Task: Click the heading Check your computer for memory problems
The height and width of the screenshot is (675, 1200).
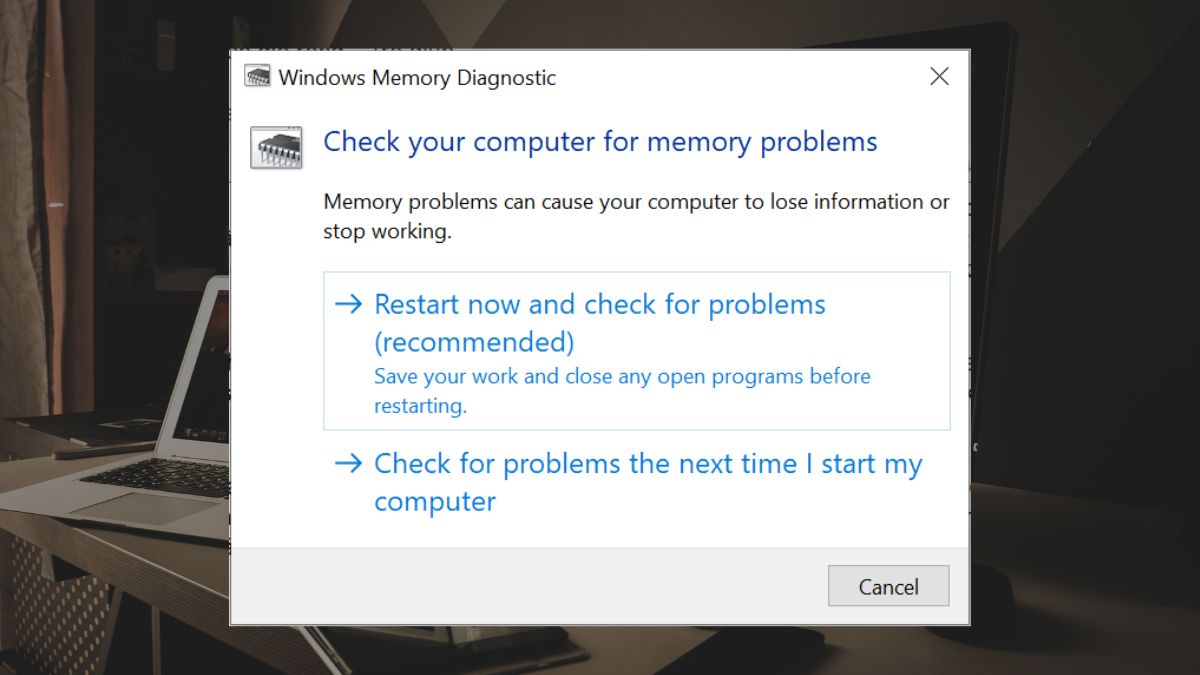Action: [x=600, y=142]
